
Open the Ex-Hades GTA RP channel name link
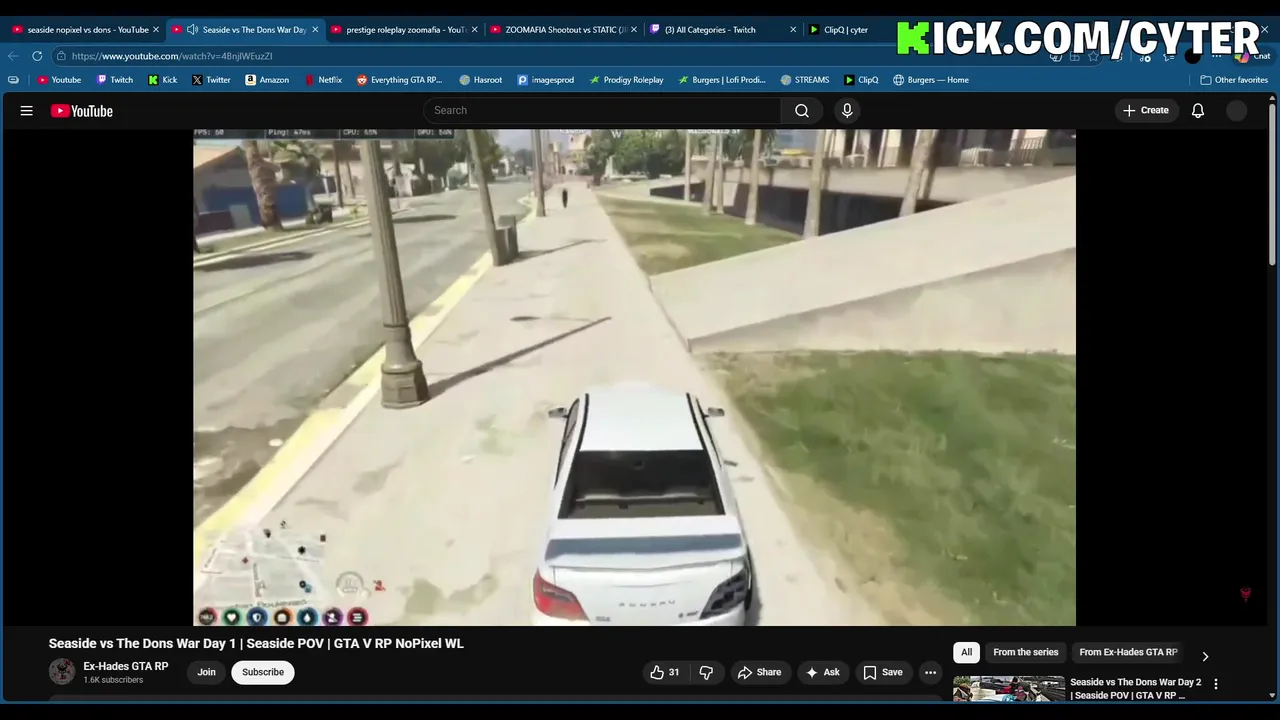click(126, 666)
